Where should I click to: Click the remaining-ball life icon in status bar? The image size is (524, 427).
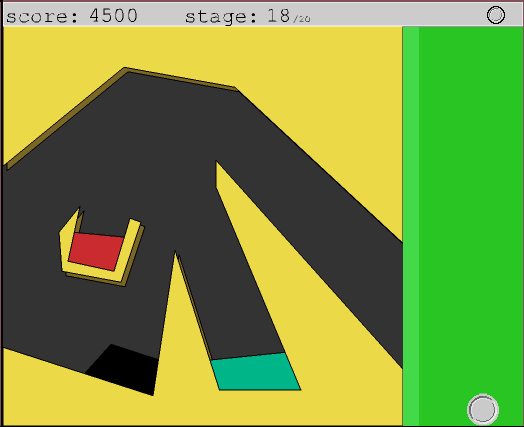tap(496, 15)
